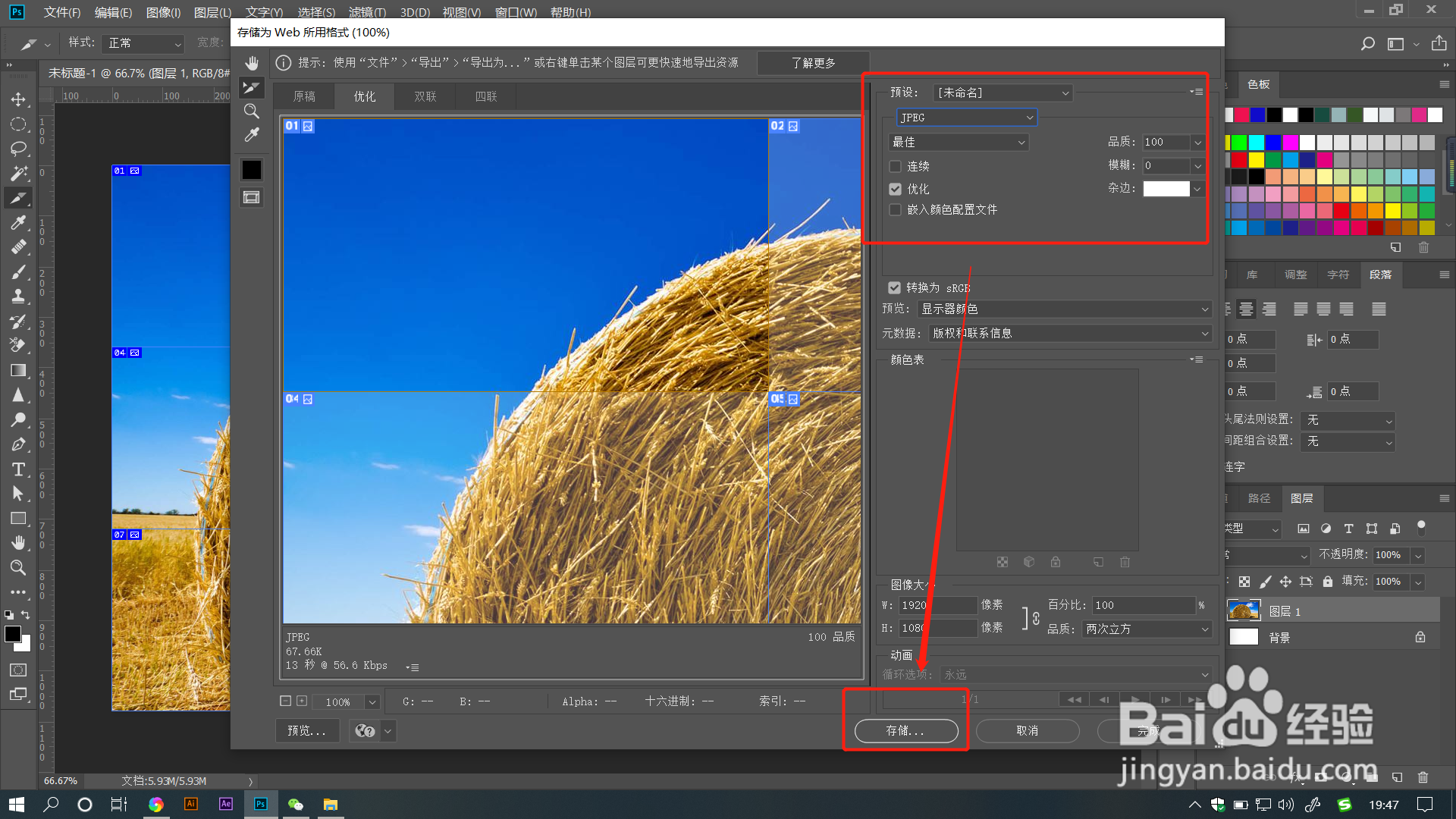Open the 颜色表 panel flyout menu icon

1197,359
